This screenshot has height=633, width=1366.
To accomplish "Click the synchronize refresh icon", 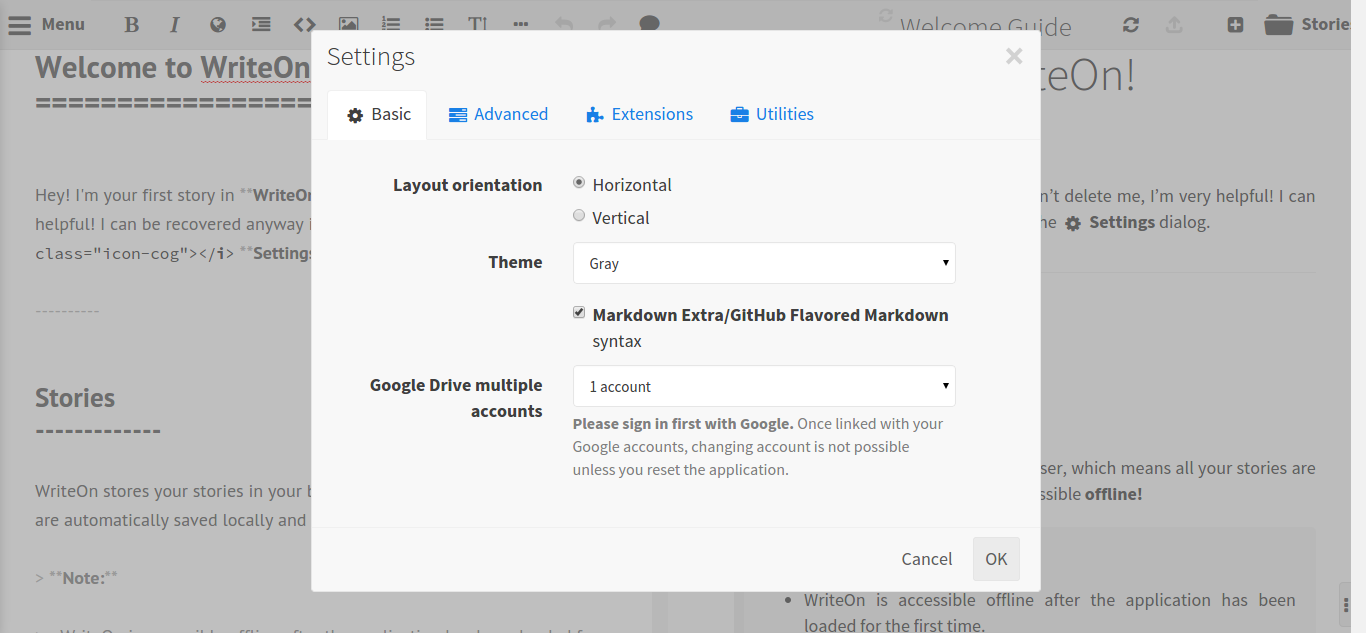I will click(x=1131, y=25).
